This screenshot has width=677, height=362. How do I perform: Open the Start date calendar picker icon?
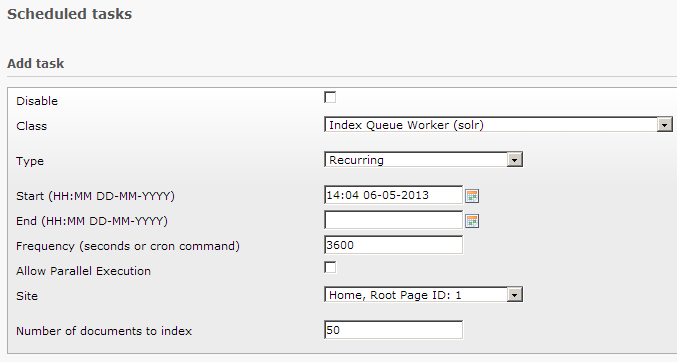pyautogui.click(x=472, y=196)
